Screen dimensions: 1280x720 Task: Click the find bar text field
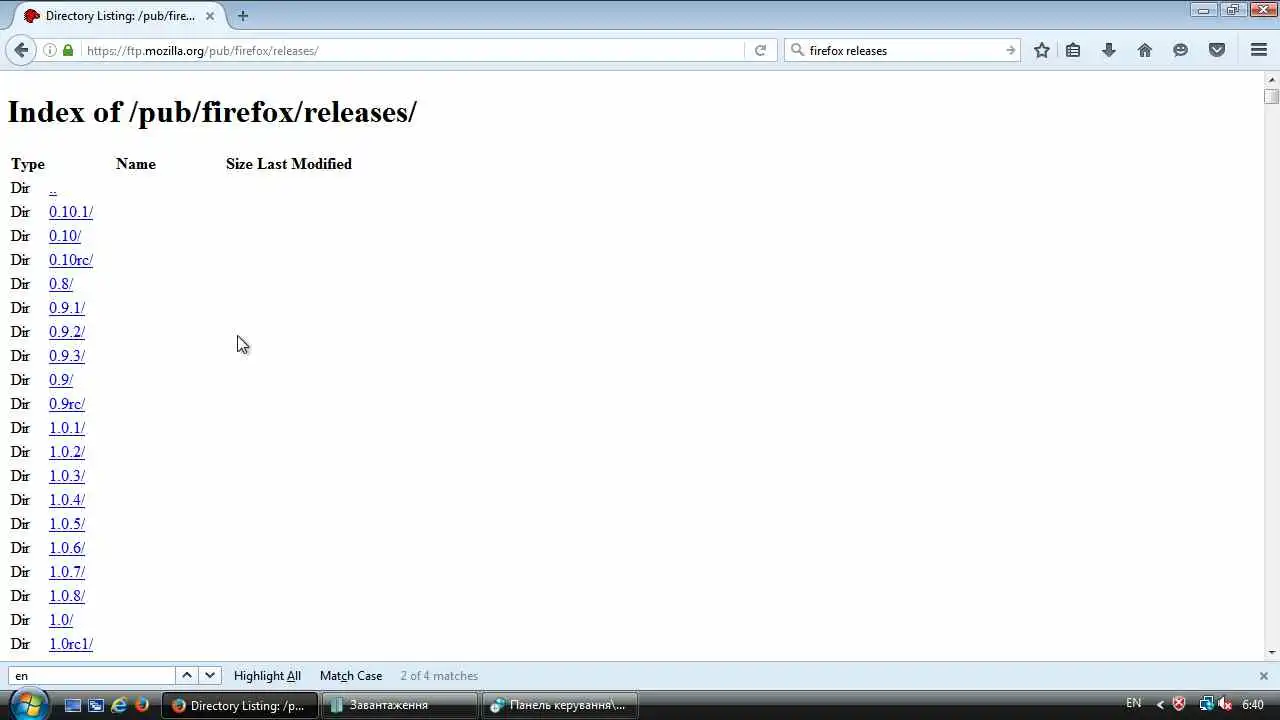pyautogui.click(x=92, y=676)
